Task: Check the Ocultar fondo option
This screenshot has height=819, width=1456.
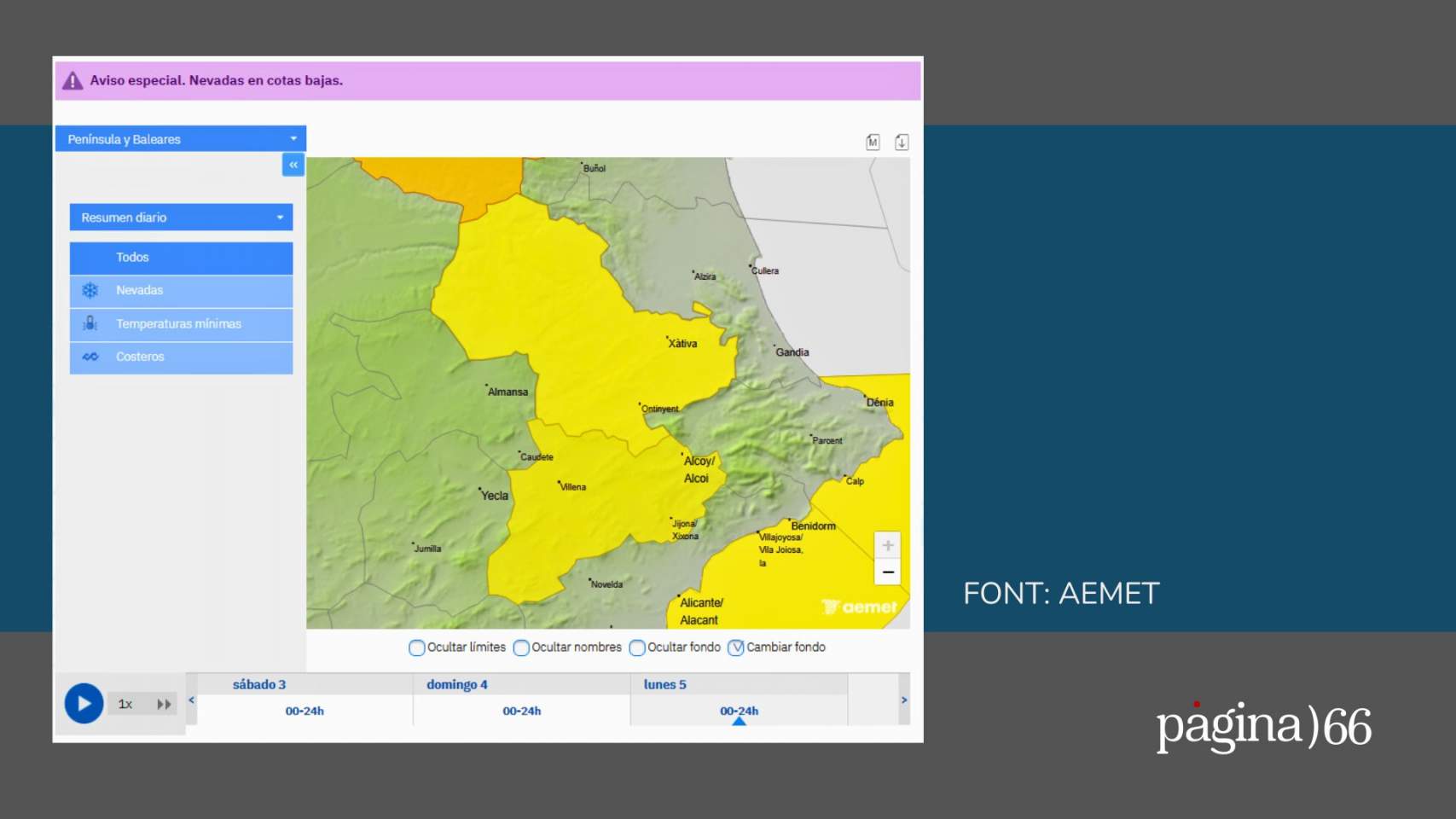Action: point(637,648)
